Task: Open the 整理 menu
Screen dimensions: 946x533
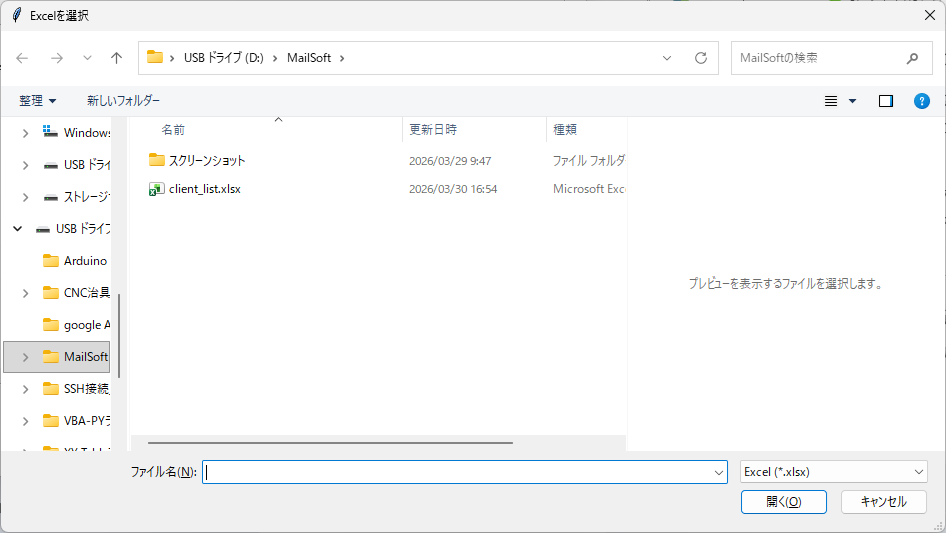Action: pyautogui.click(x=38, y=101)
